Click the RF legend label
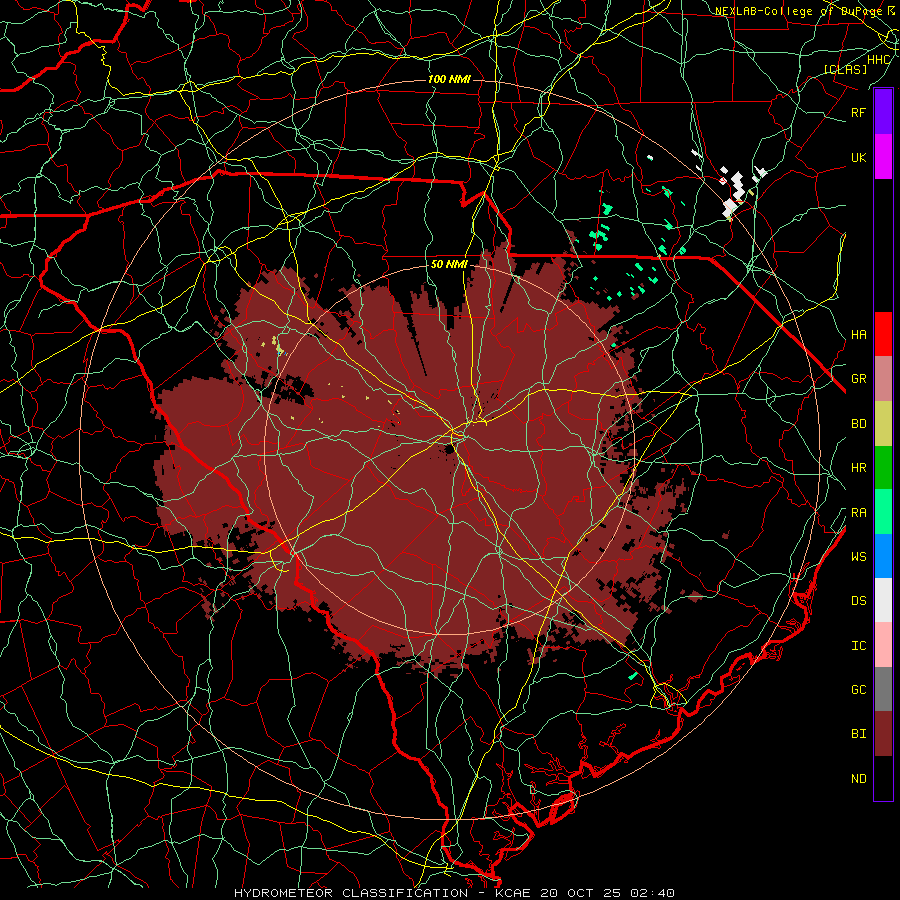The width and height of the screenshot is (900, 900). coord(858,112)
